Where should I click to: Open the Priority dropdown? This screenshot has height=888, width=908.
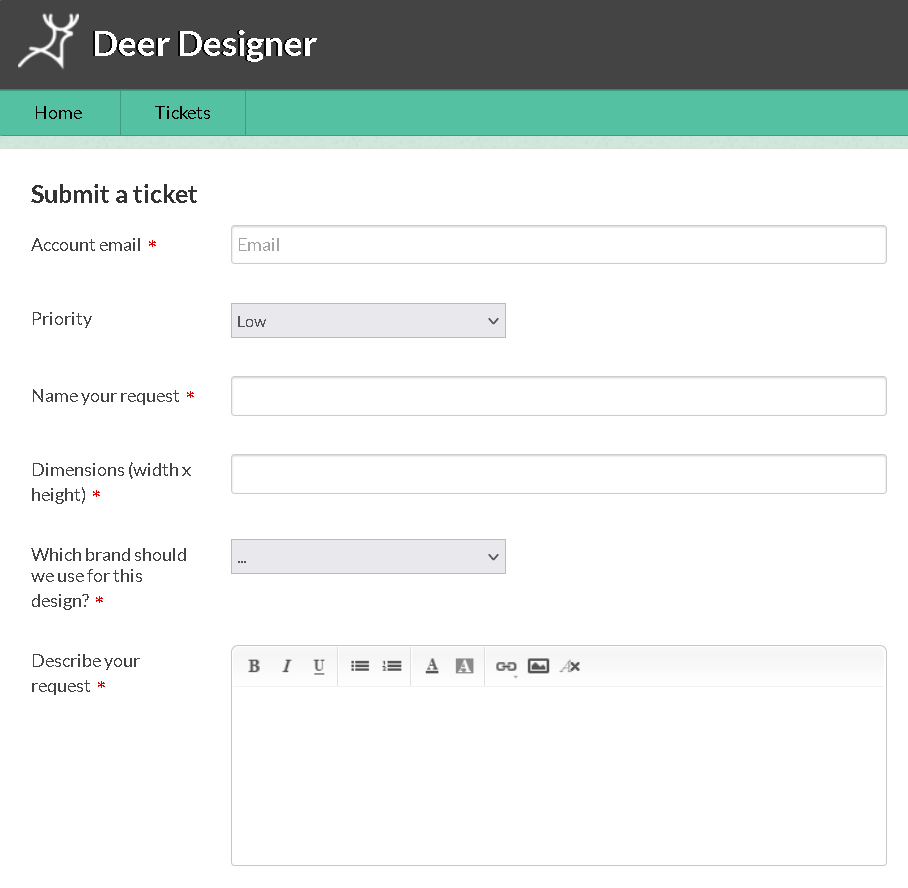pos(368,321)
